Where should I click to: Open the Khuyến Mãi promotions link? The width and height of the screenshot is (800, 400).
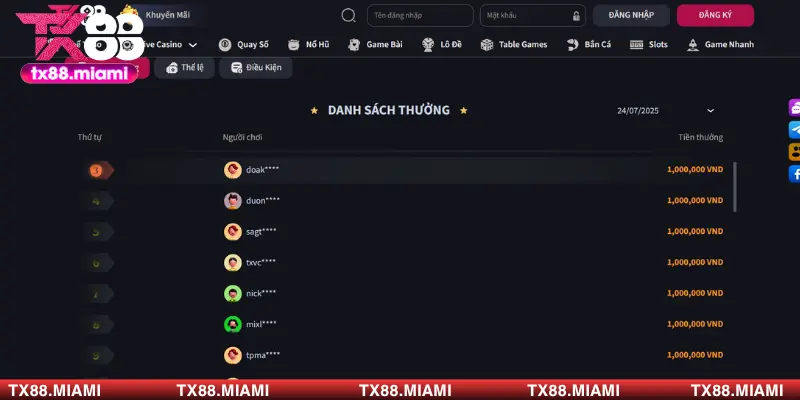(167, 15)
